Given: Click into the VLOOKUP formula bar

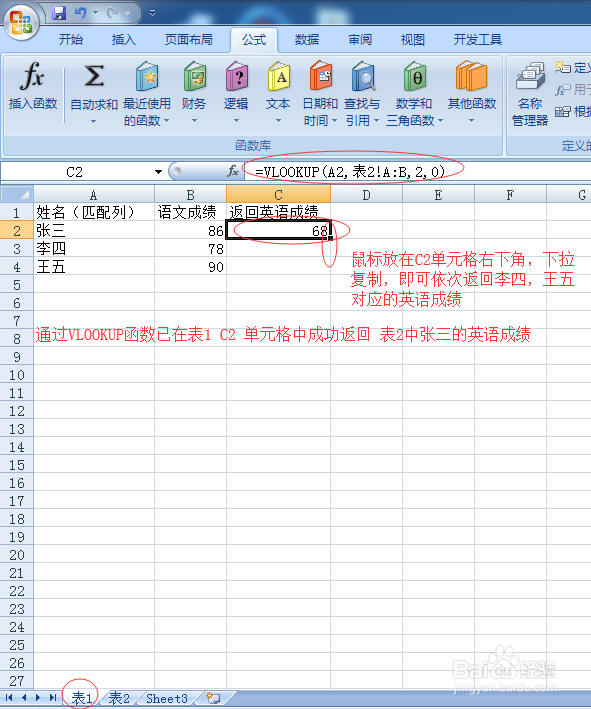Looking at the screenshot, I should click(416, 172).
